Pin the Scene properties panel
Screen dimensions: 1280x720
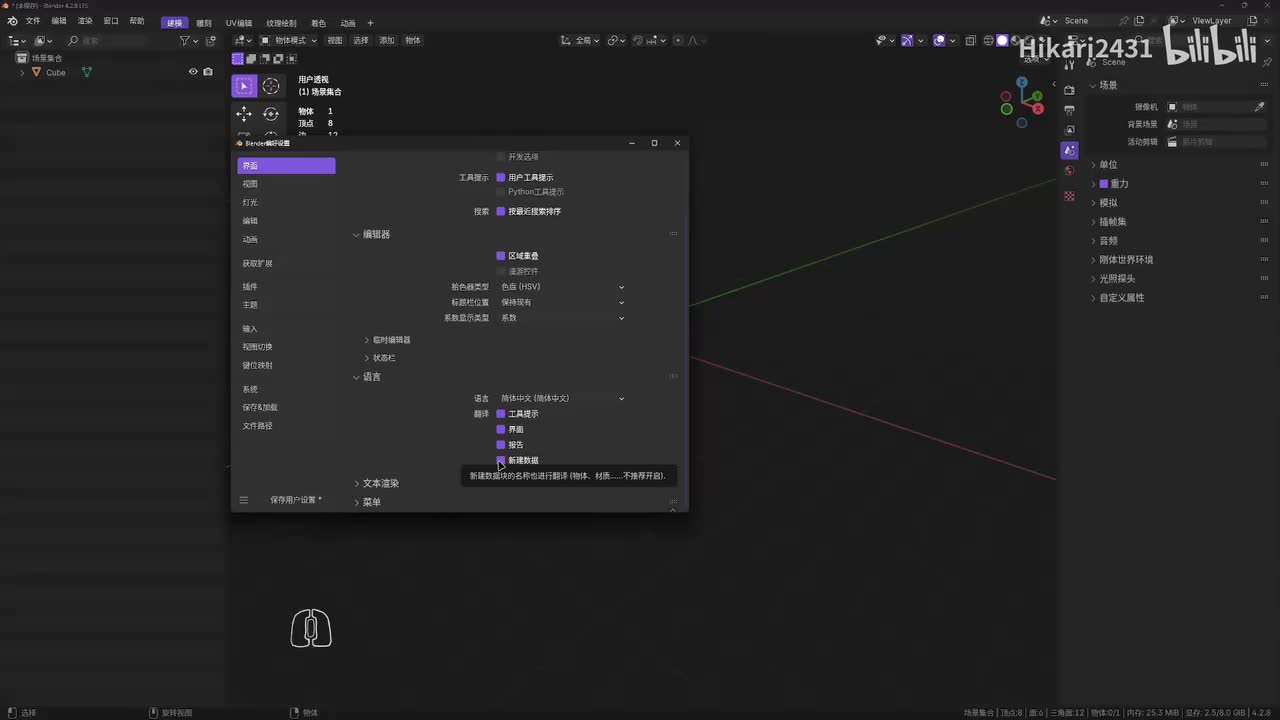tap(1267, 62)
